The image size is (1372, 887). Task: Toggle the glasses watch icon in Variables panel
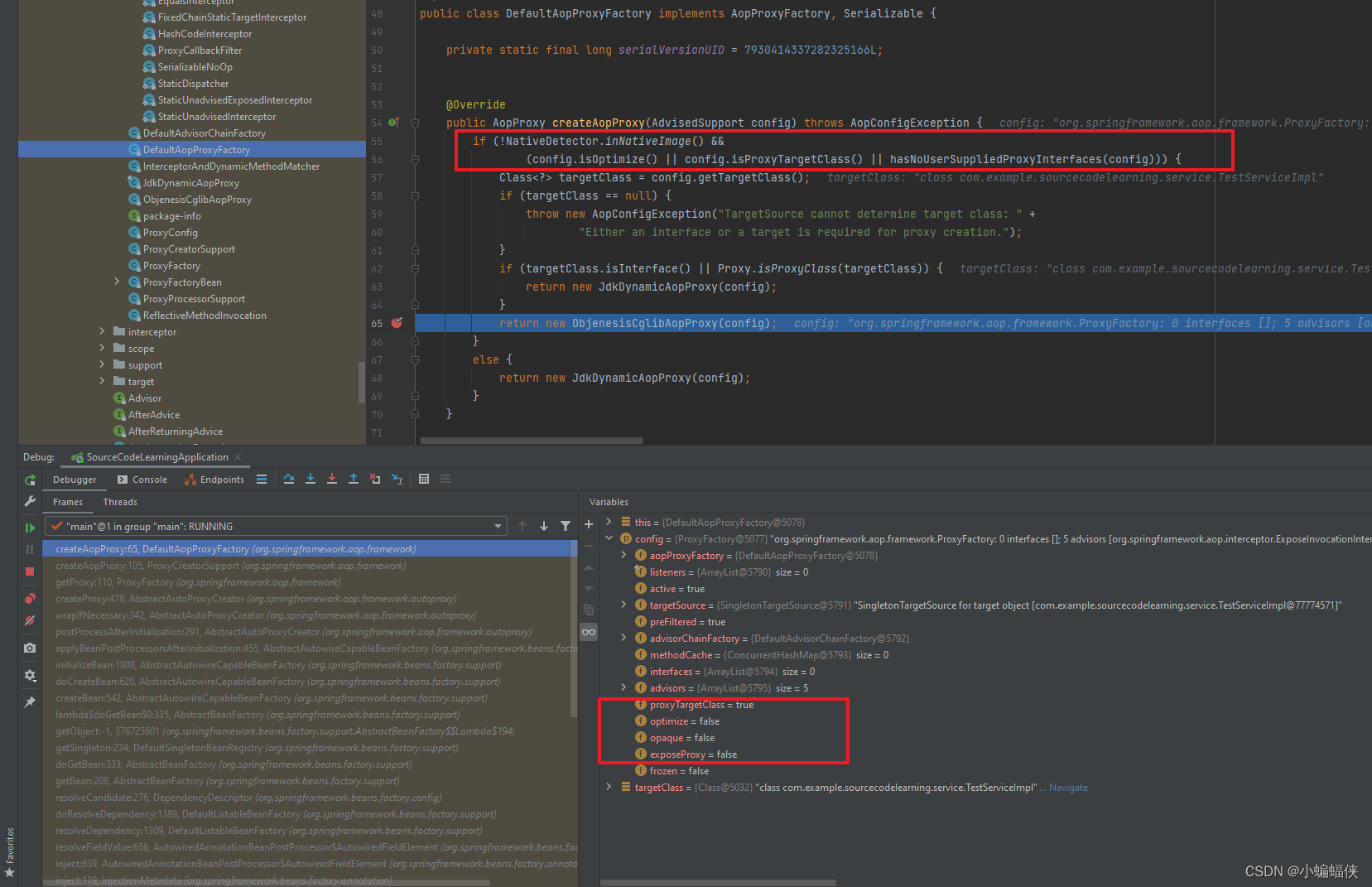click(588, 632)
